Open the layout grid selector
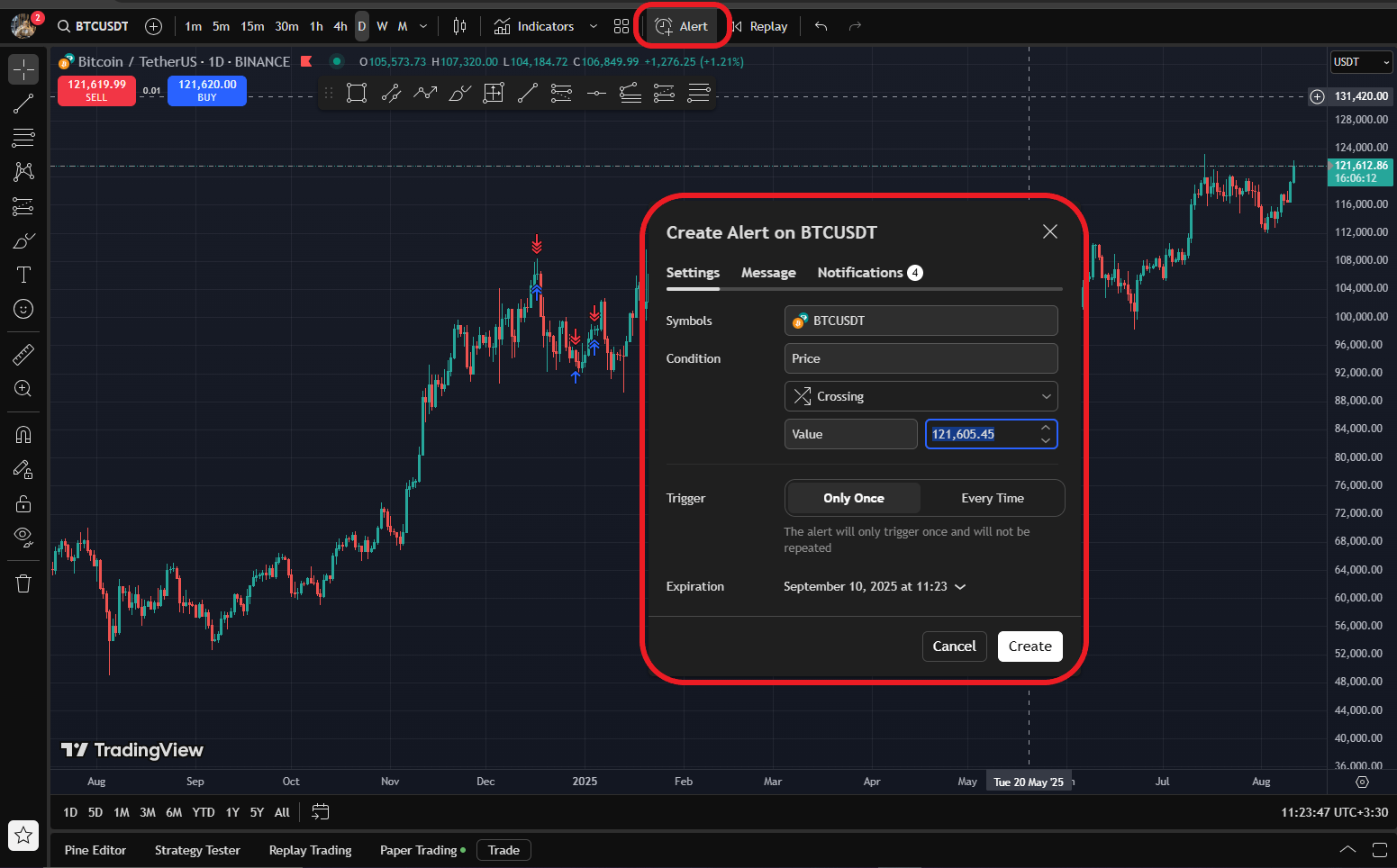The image size is (1397, 868). [x=621, y=26]
